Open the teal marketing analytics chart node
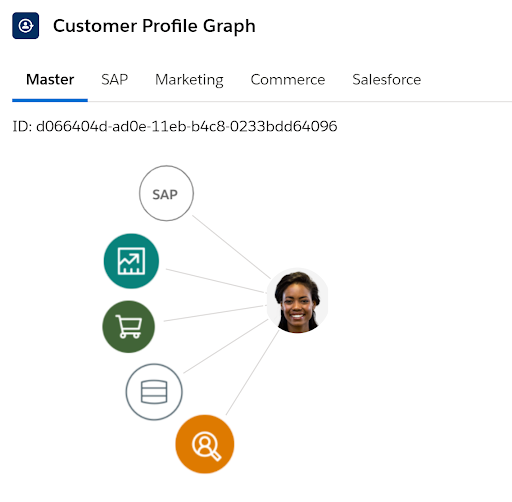The image size is (512, 502). click(131, 261)
